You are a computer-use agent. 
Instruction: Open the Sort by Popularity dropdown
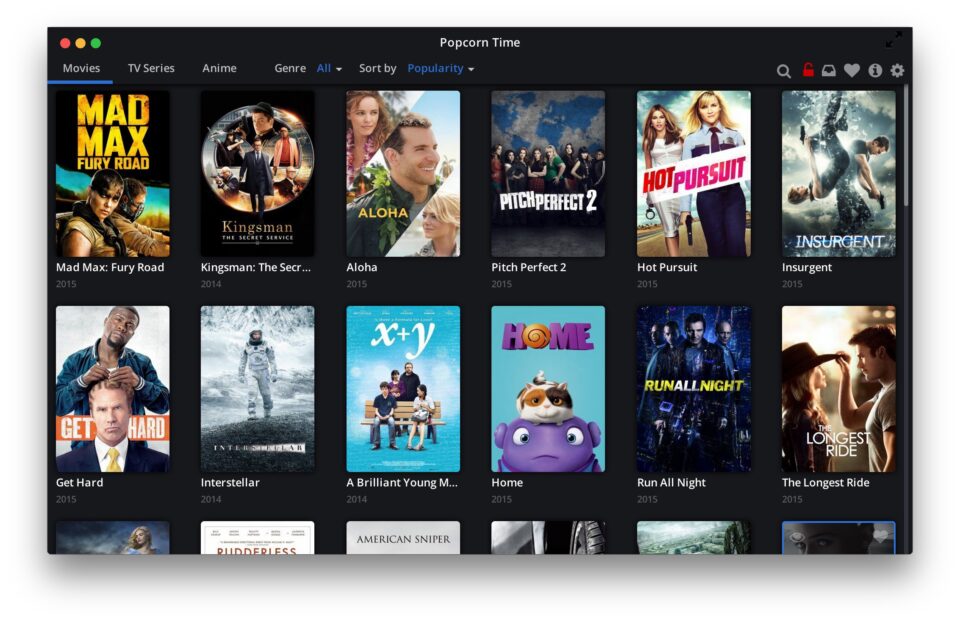click(x=441, y=69)
